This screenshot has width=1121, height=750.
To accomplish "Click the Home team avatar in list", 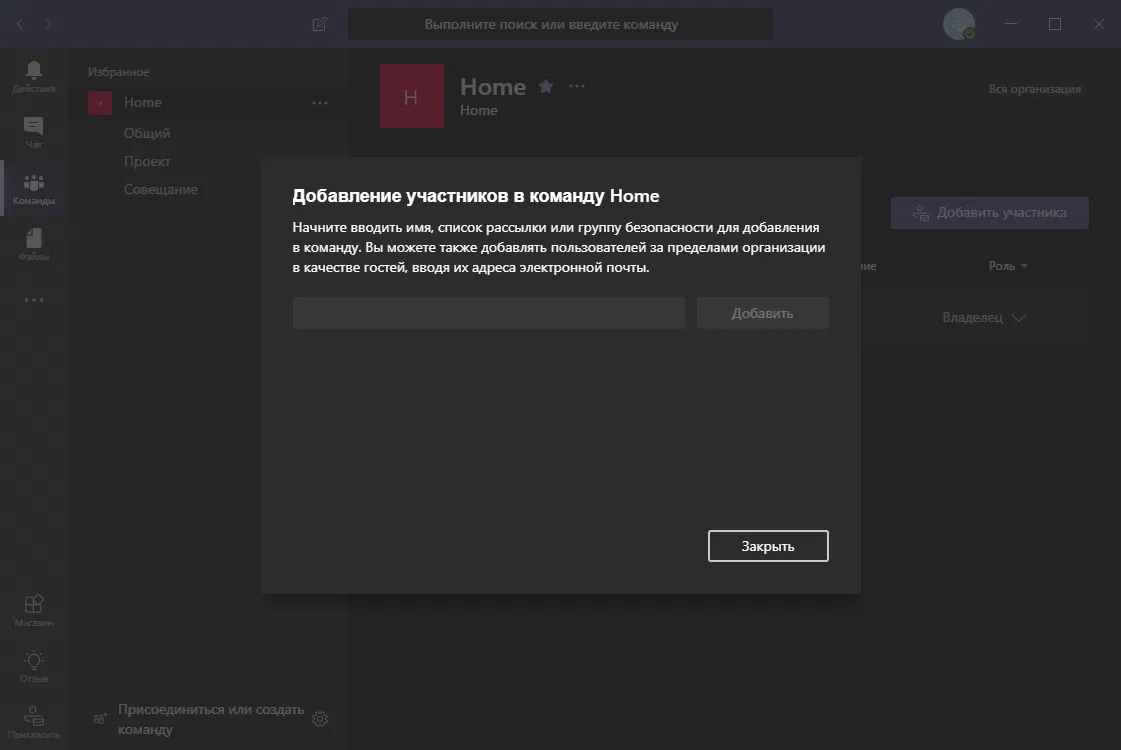I will coord(100,103).
